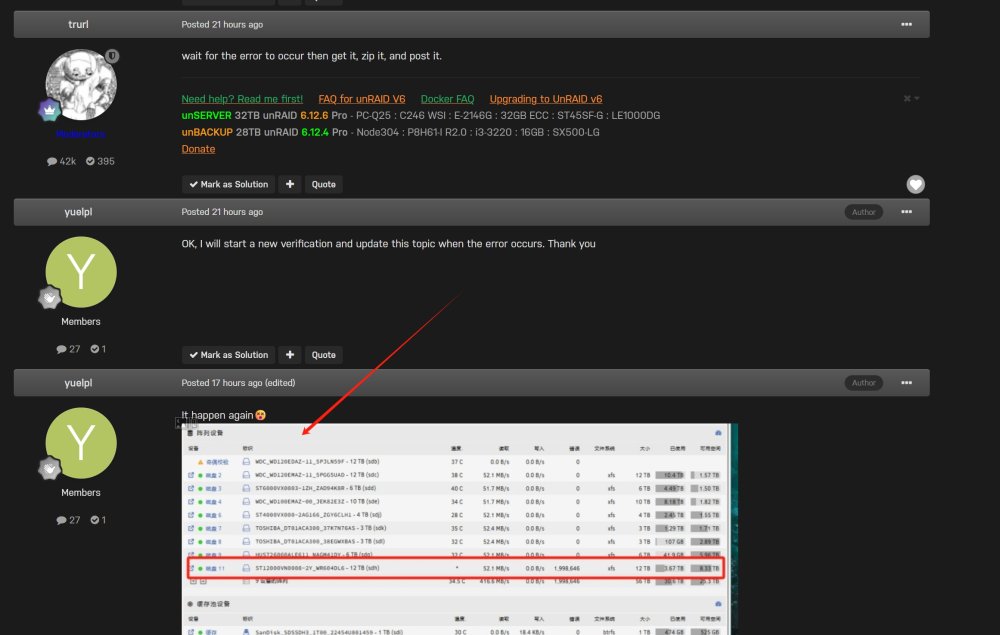Click rank badge on yuelpl's avatar in 17-hour post

[49, 469]
